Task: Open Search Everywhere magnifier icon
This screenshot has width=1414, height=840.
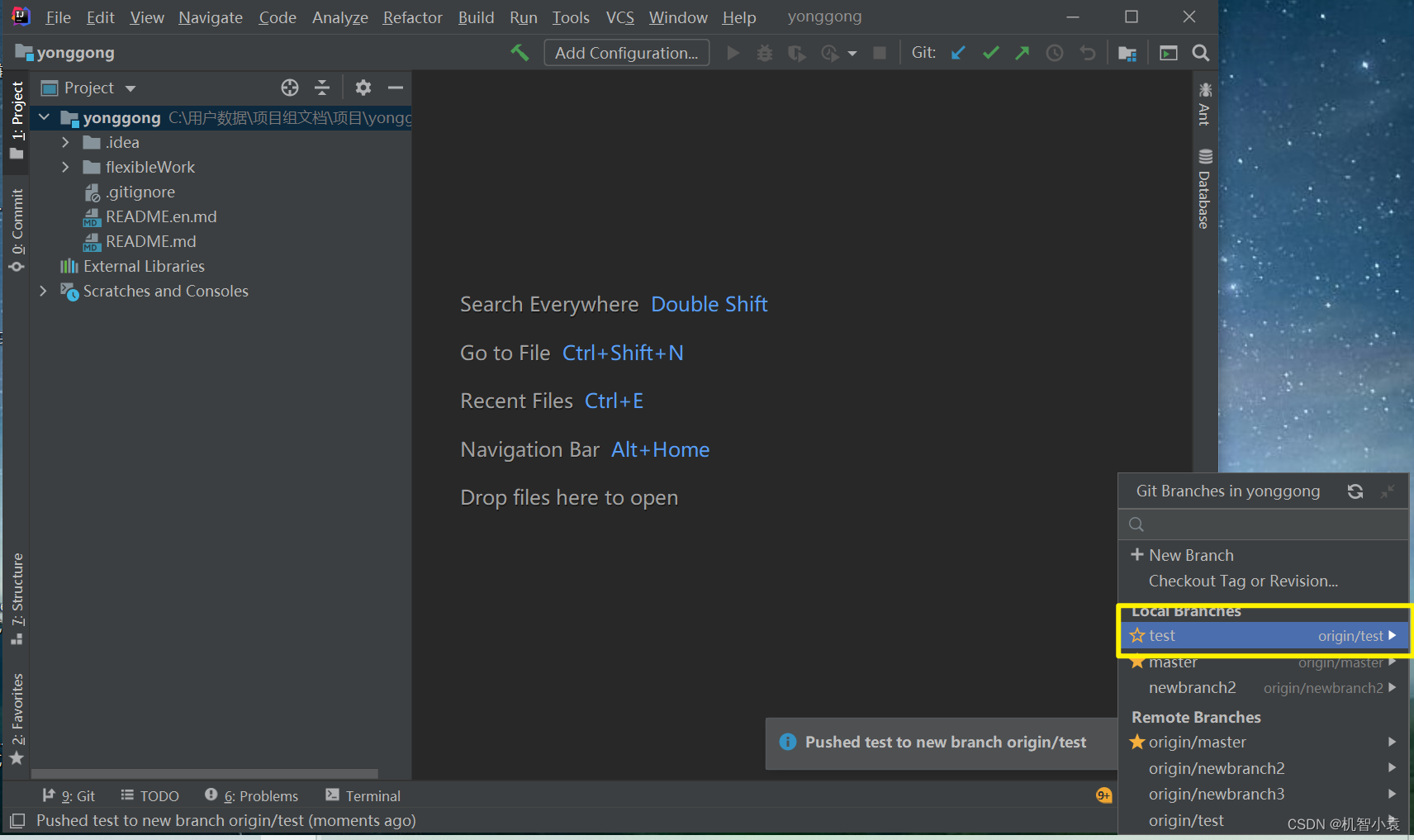Action: 1200,52
